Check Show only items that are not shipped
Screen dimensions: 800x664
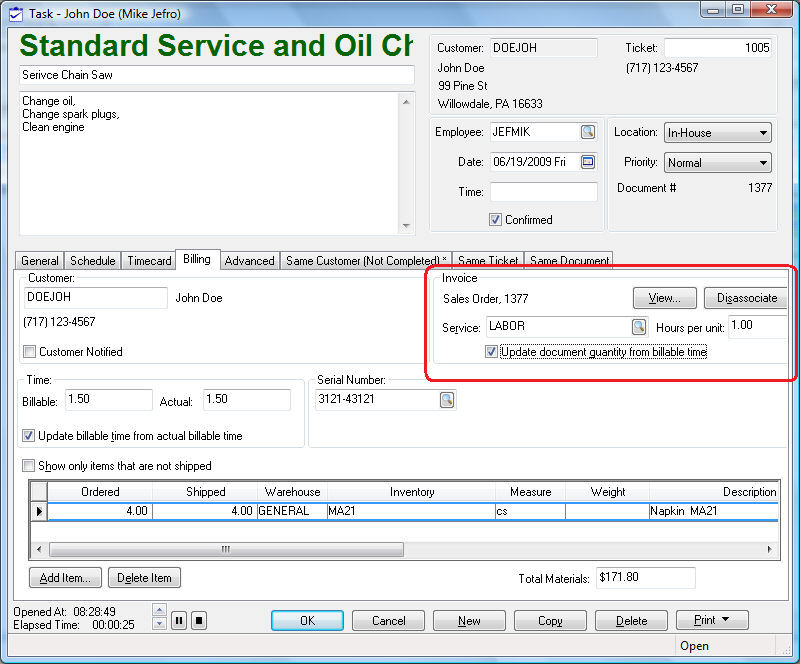coord(28,466)
